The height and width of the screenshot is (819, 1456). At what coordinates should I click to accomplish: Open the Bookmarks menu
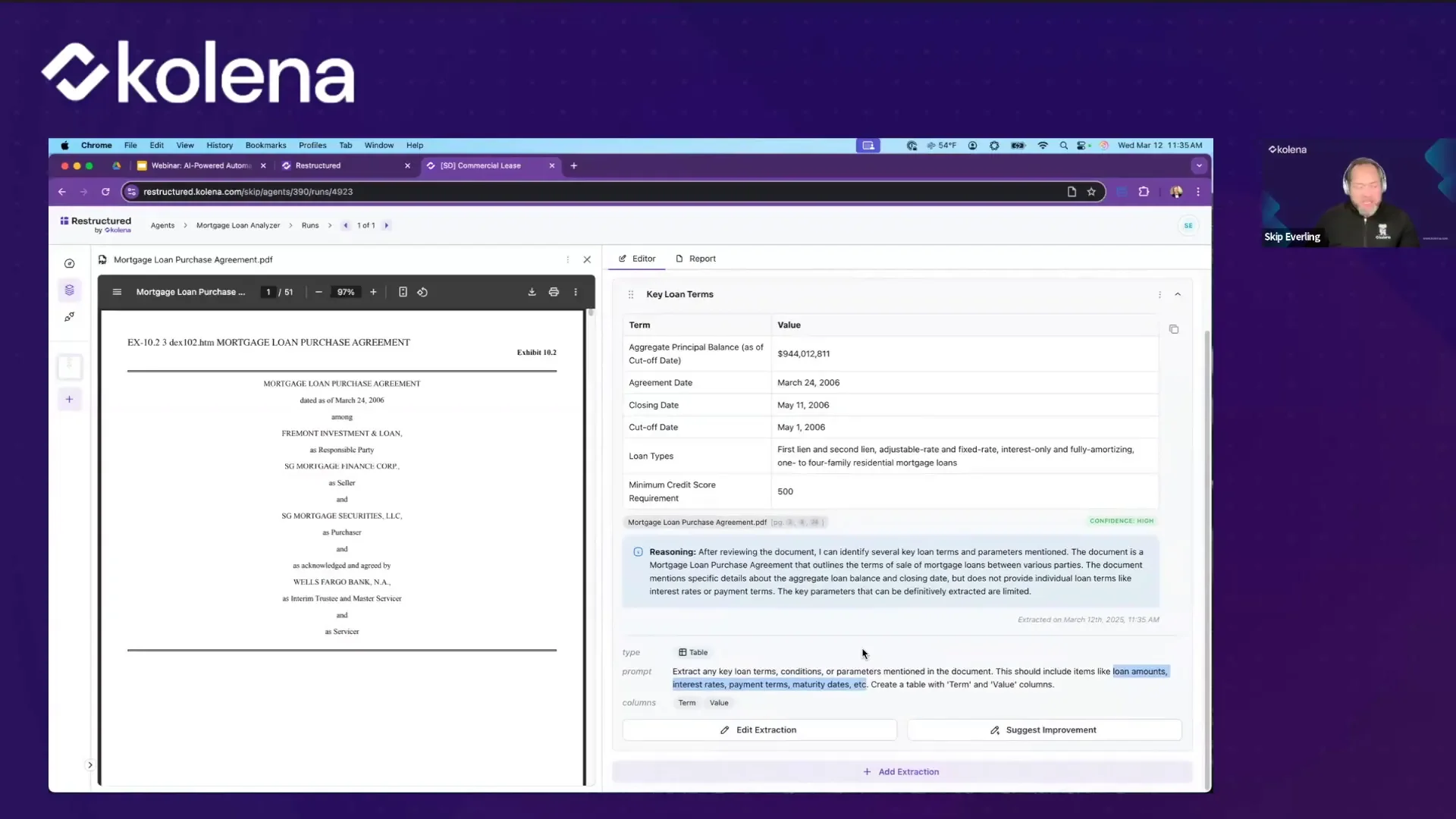pos(265,145)
